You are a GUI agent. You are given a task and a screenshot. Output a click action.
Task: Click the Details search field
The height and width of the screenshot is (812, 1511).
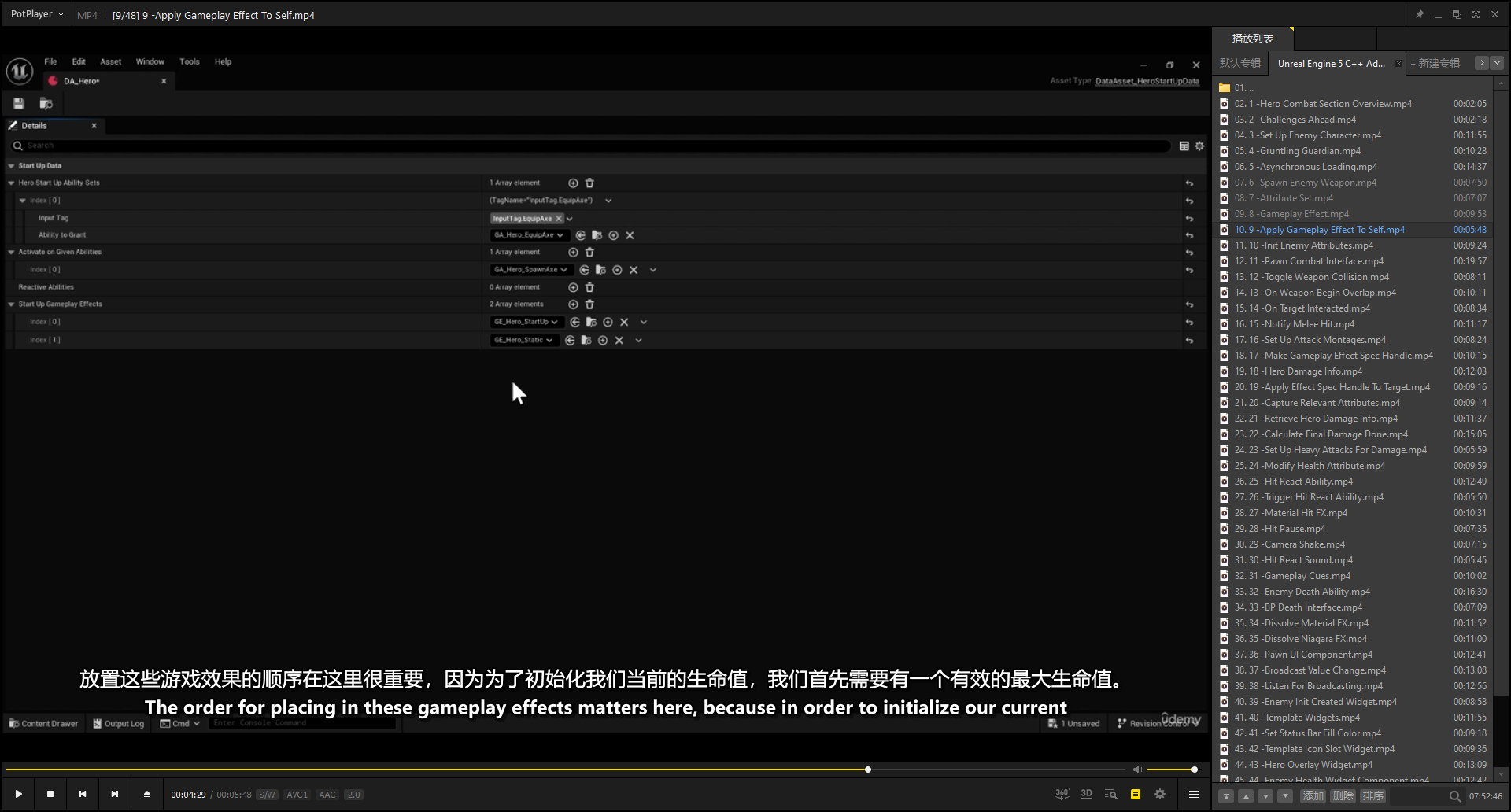[590, 146]
